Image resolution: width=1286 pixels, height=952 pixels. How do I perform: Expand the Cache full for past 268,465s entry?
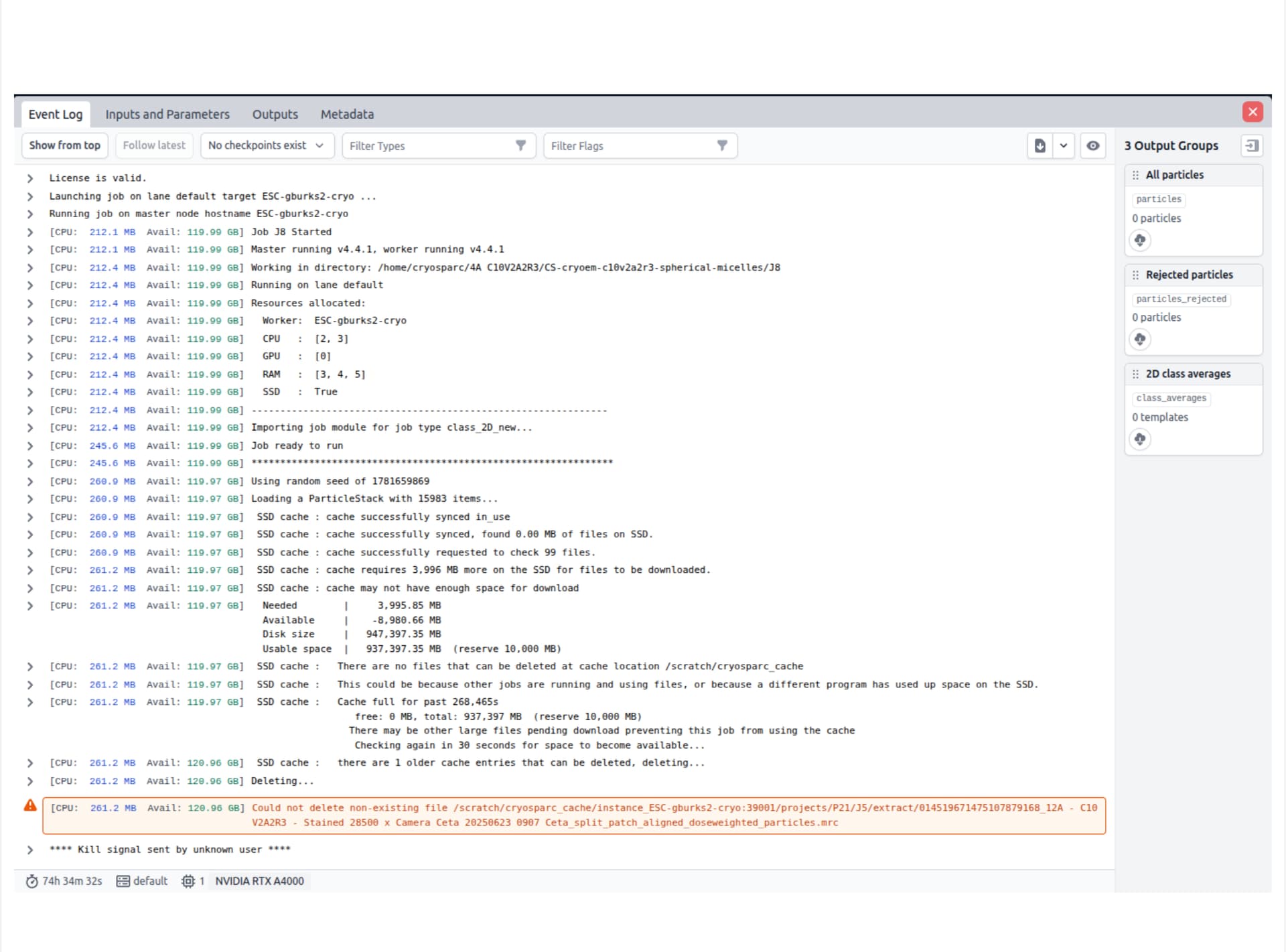click(x=30, y=702)
